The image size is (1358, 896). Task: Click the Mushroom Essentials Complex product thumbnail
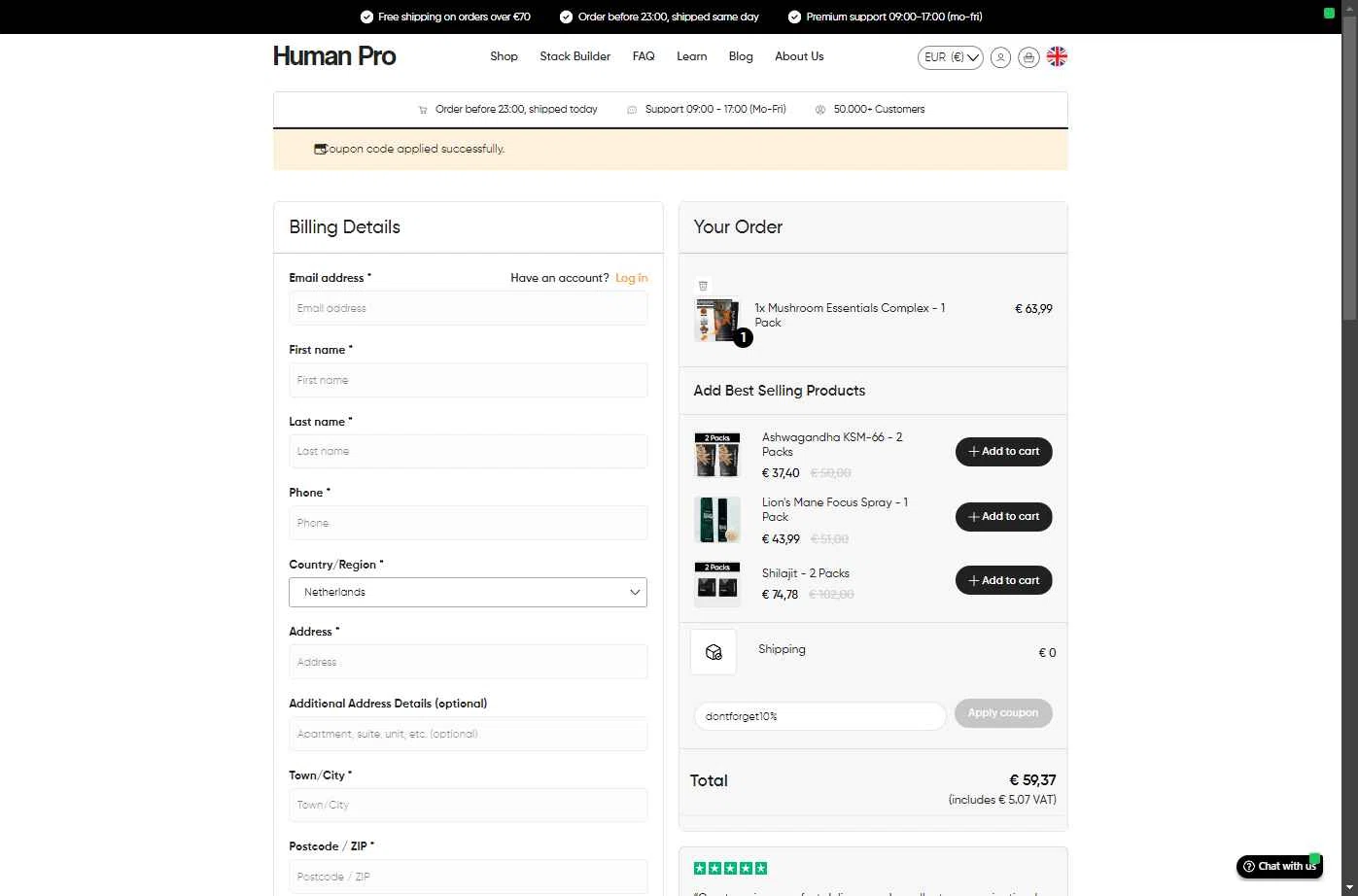[717, 320]
